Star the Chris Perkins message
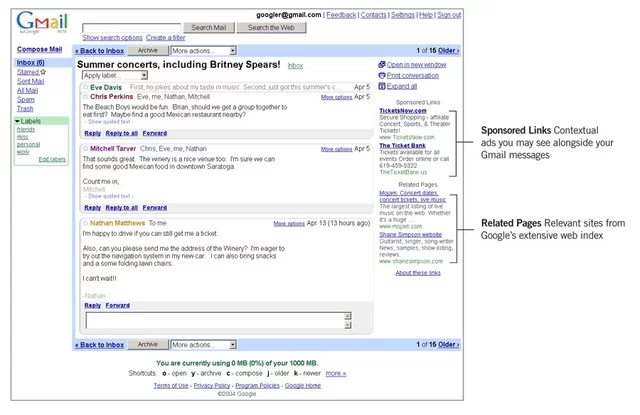The width and height of the screenshot is (640, 415). click(x=85, y=97)
